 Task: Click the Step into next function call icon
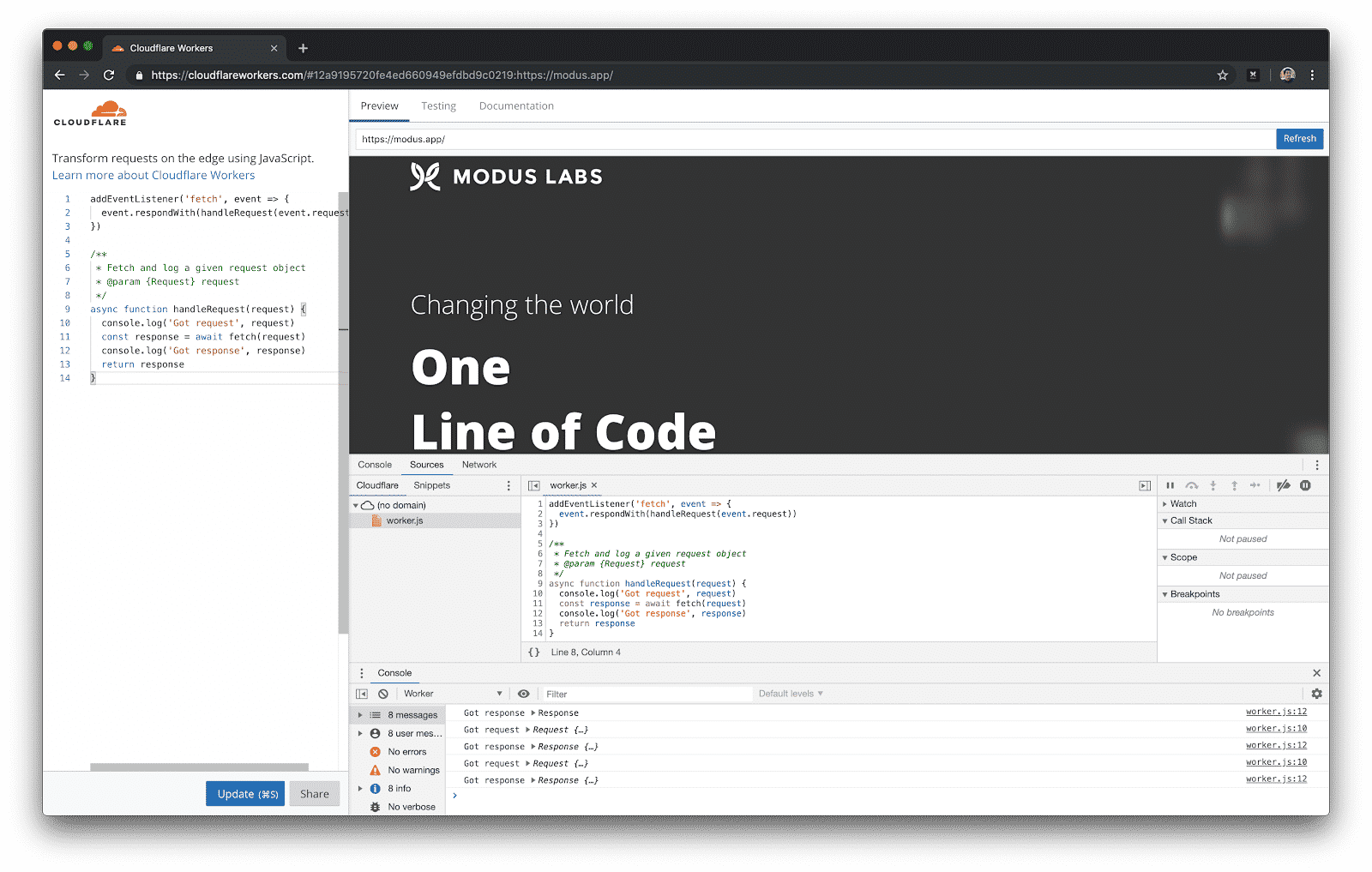[1213, 485]
